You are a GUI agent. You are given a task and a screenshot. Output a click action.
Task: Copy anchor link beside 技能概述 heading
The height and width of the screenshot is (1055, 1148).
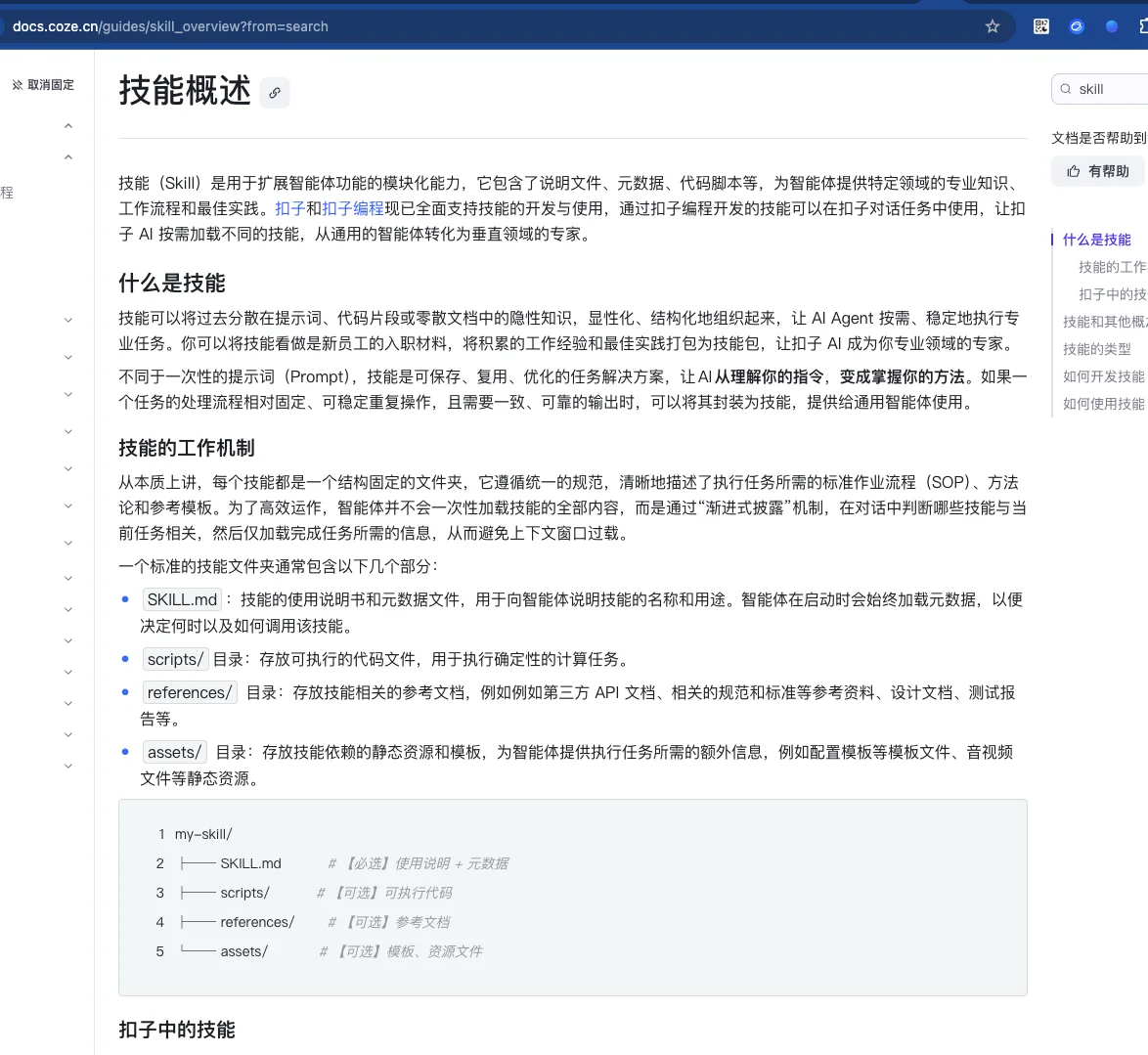click(275, 93)
